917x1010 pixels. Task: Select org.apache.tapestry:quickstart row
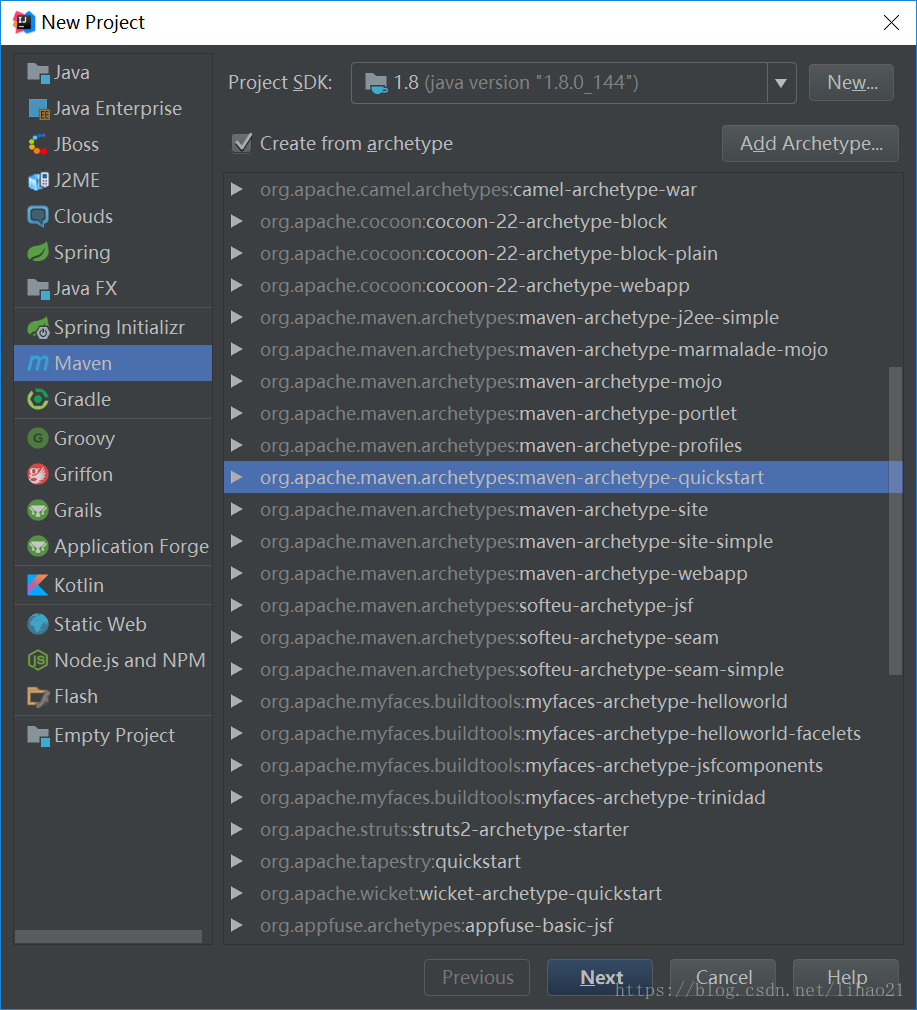point(563,861)
